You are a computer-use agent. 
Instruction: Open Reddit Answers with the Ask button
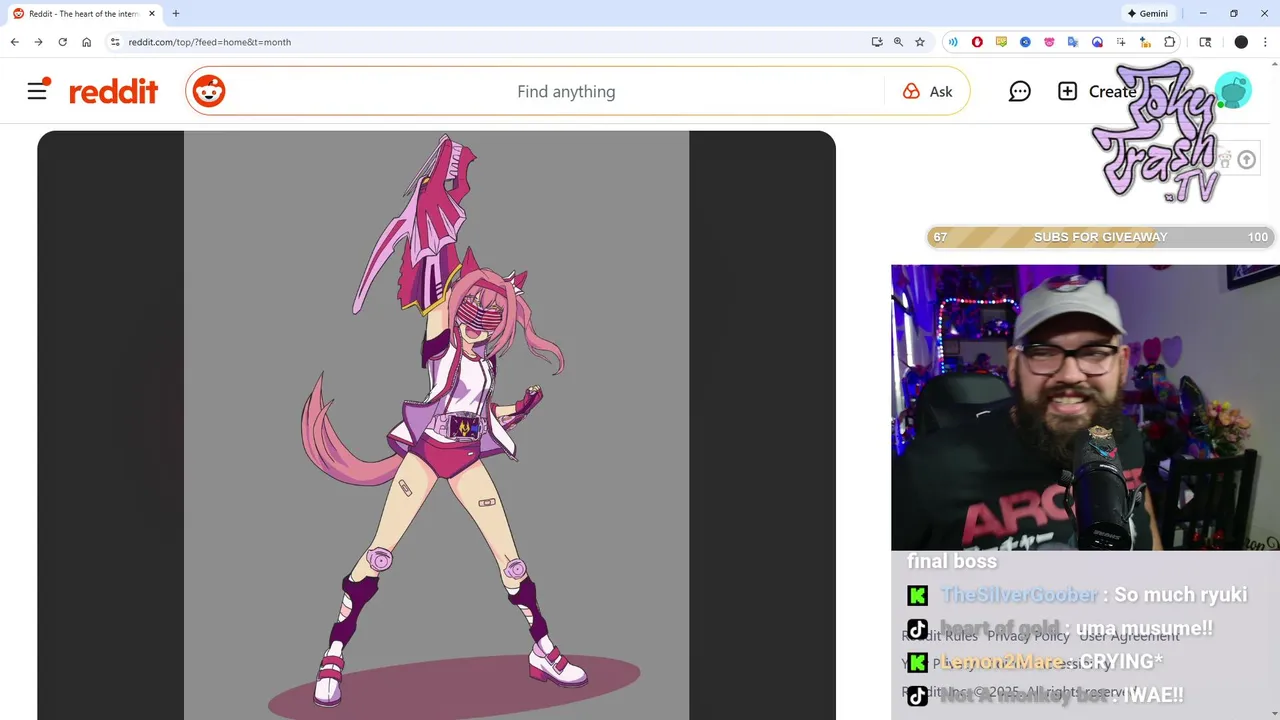click(x=928, y=91)
